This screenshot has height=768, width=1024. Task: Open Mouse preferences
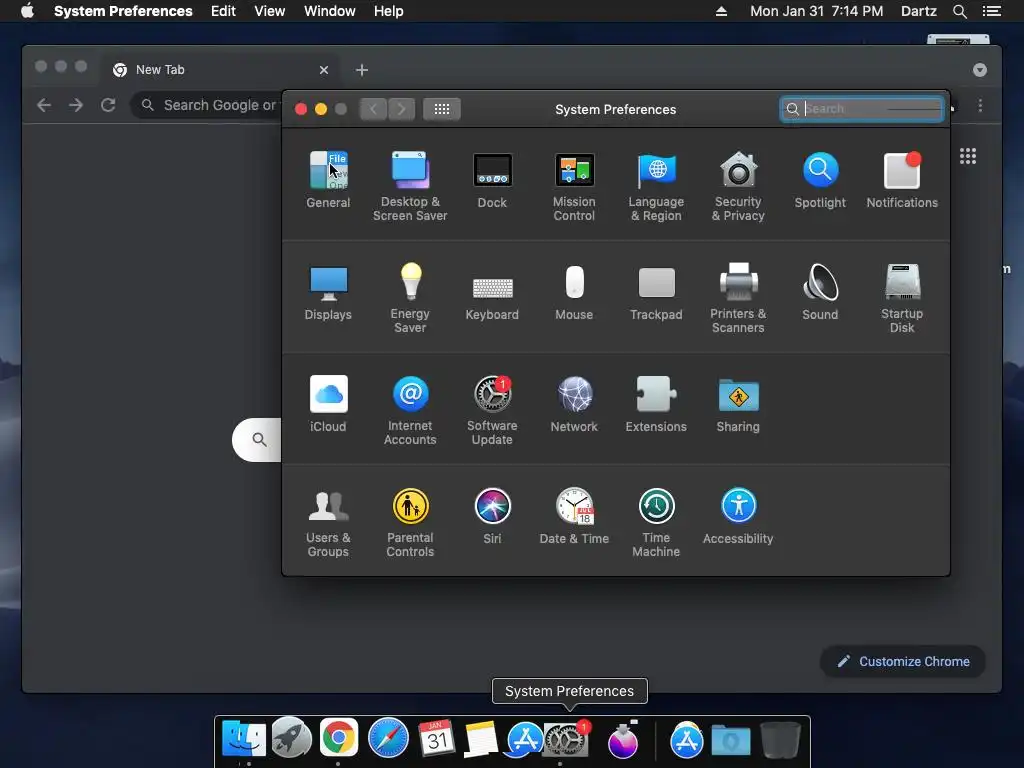pyautogui.click(x=574, y=292)
